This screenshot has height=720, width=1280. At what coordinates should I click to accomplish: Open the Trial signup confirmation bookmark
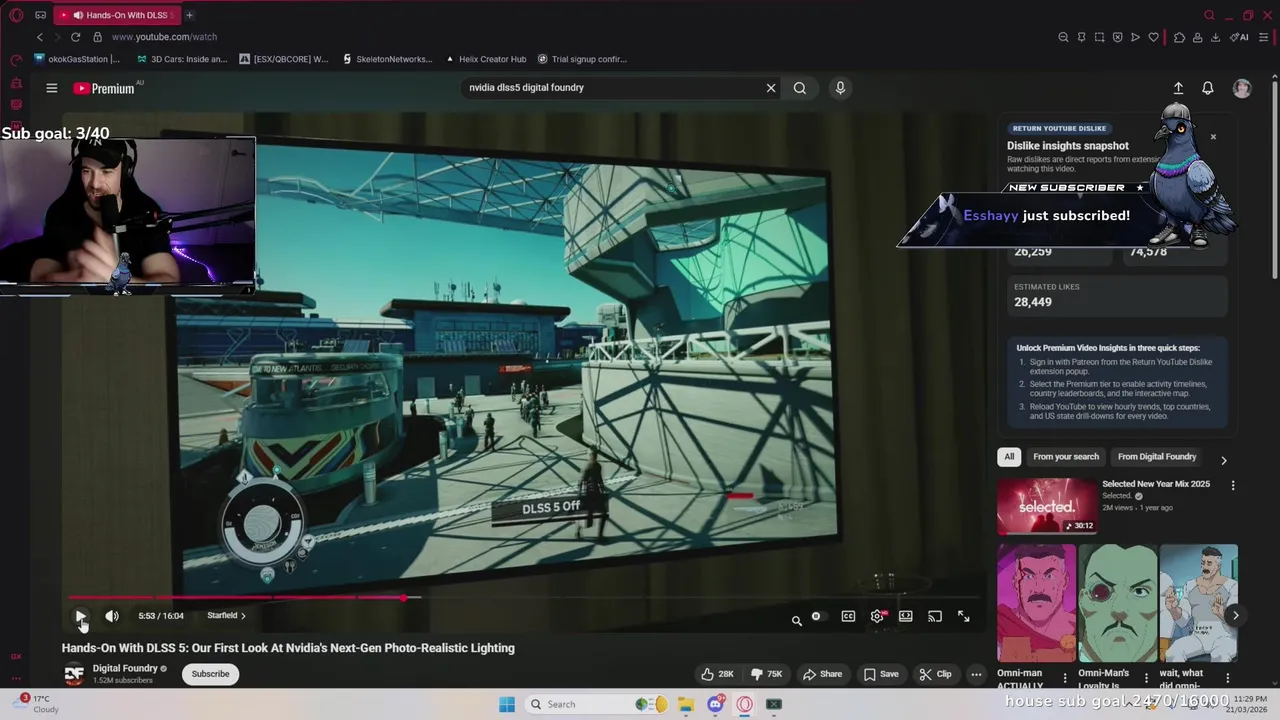582,59
